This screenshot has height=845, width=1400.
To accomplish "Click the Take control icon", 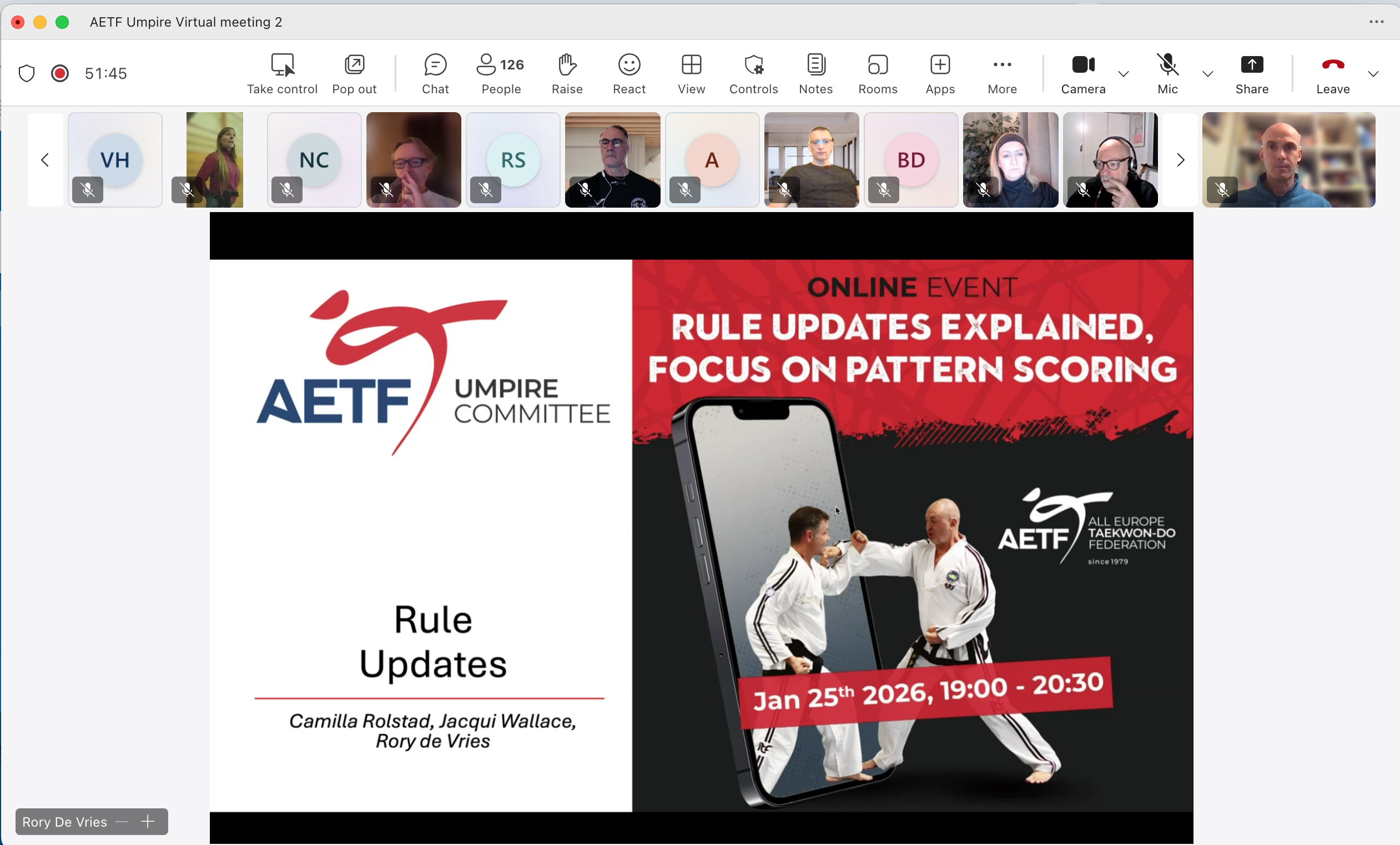I will (282, 65).
